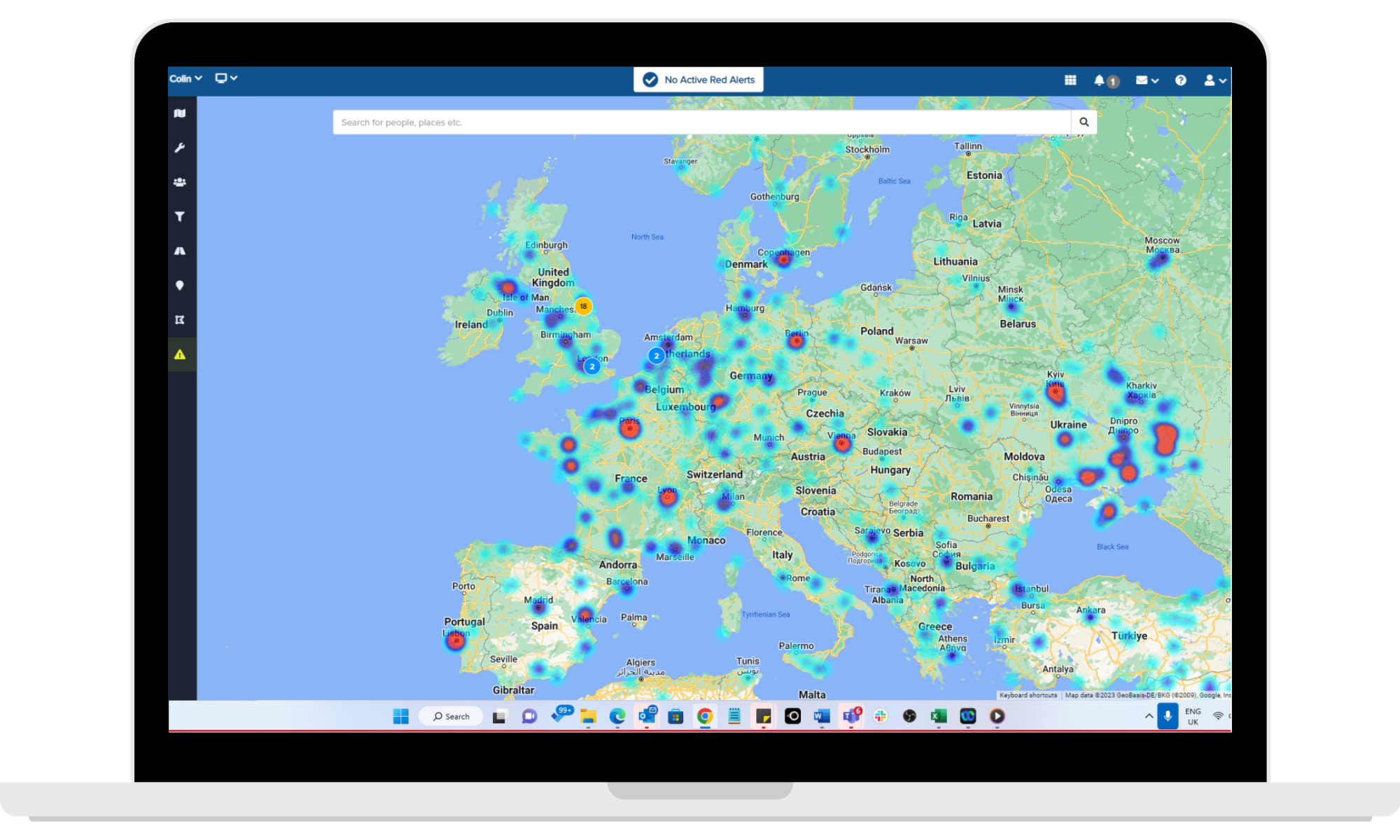Select the blue 2 cluster near London
This screenshot has width=1400, height=840.
coord(592,366)
